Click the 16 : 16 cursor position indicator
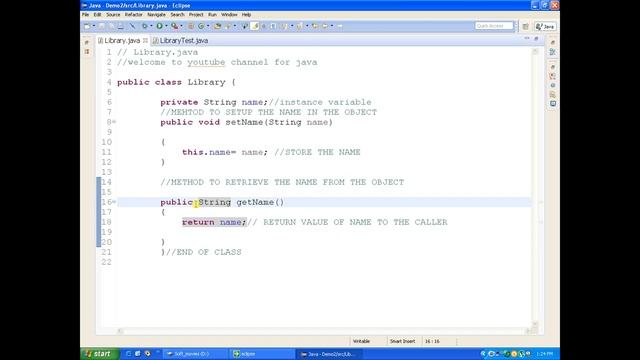The image size is (640, 360). (432, 341)
